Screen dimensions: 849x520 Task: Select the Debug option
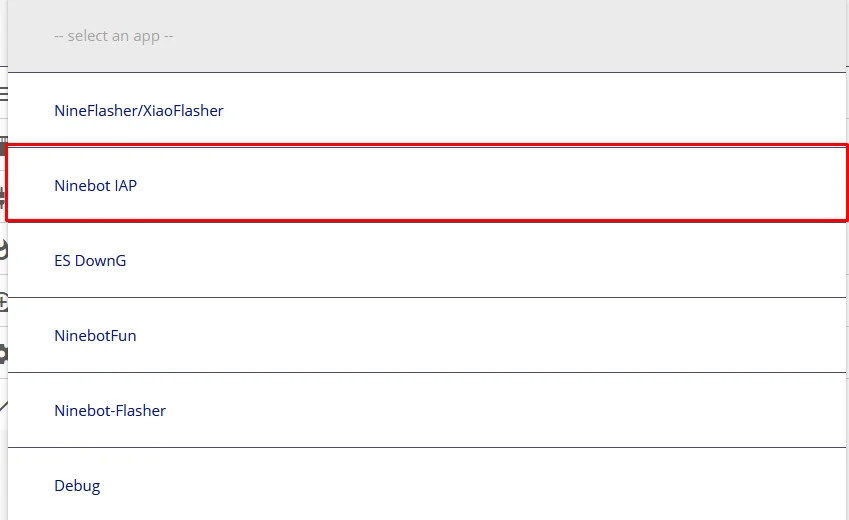tap(427, 485)
